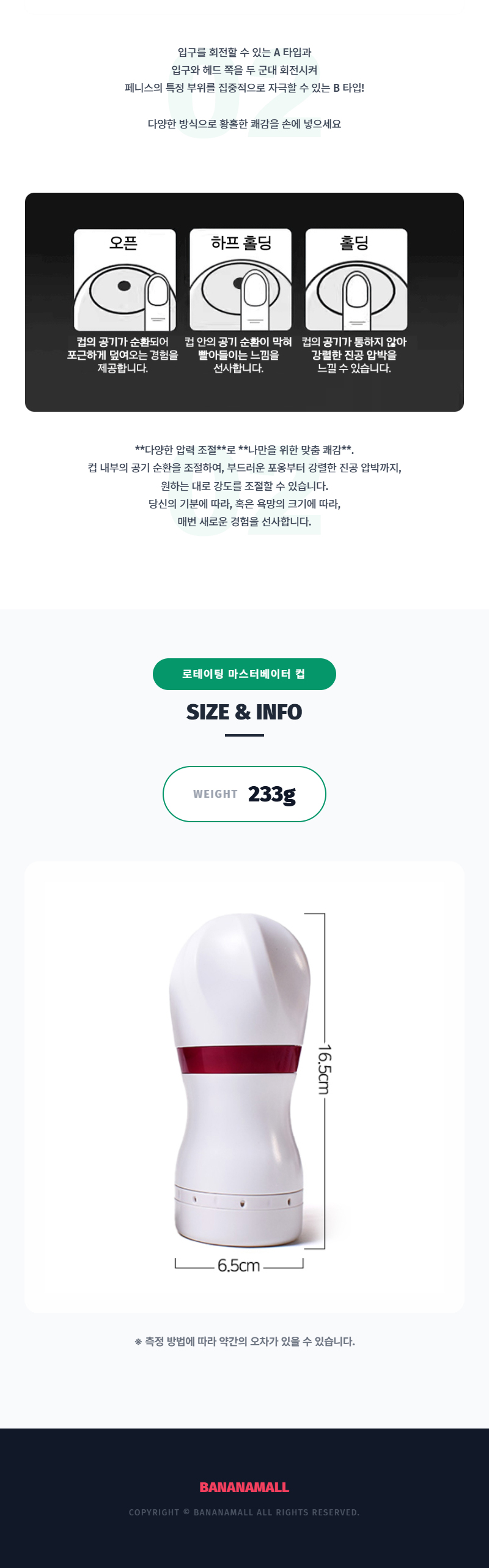This screenshot has width=489, height=1568.
Task: Click the WEIGHT 233g pill
Action: point(244,794)
